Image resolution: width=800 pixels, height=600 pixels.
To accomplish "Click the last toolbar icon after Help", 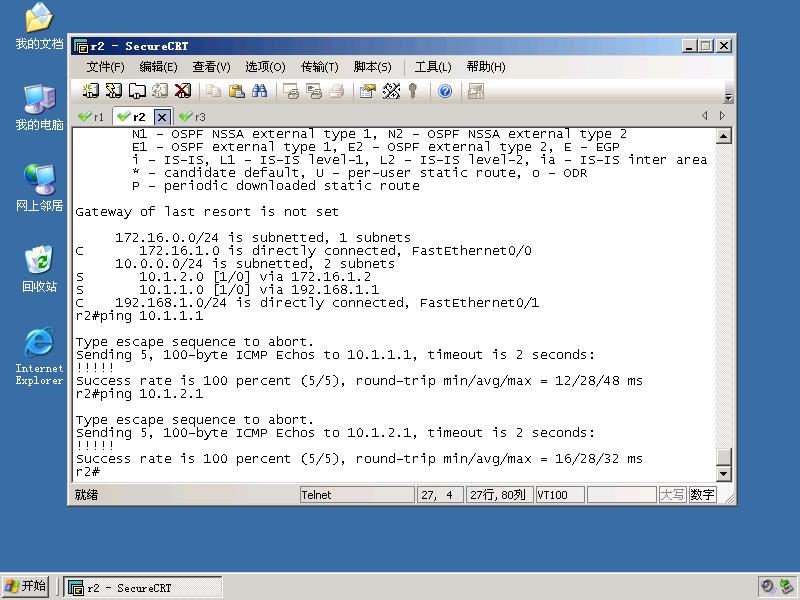I will 476,91.
